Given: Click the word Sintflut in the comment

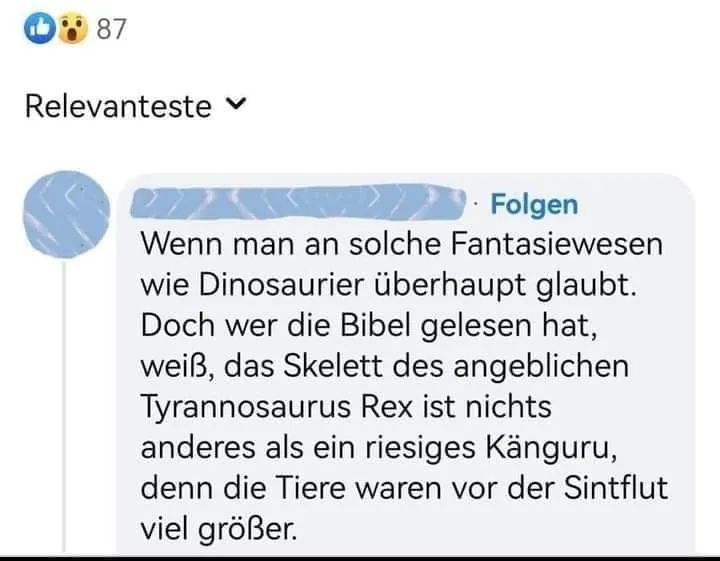Looking at the screenshot, I should tap(615, 488).
